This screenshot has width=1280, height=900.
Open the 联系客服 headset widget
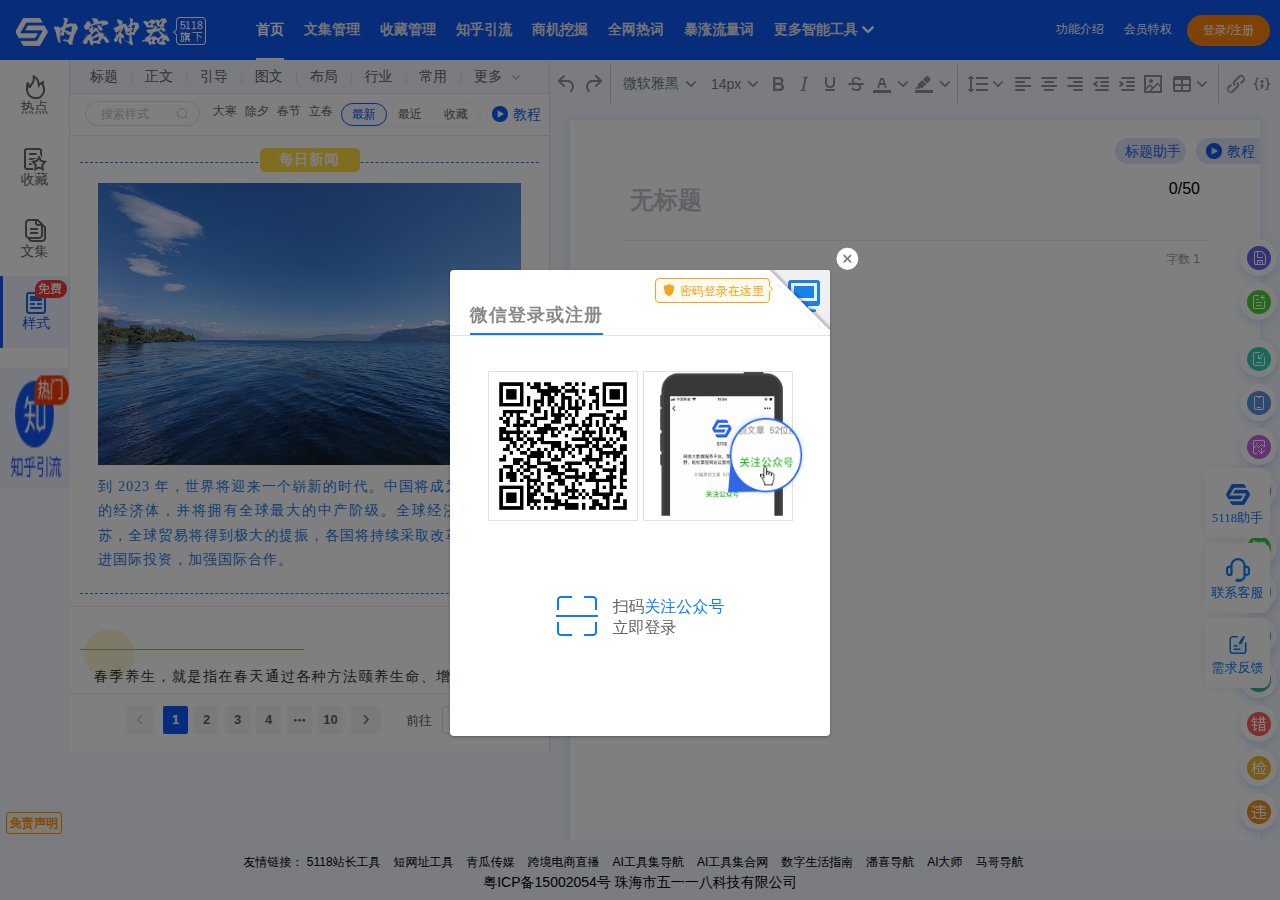click(1237, 579)
